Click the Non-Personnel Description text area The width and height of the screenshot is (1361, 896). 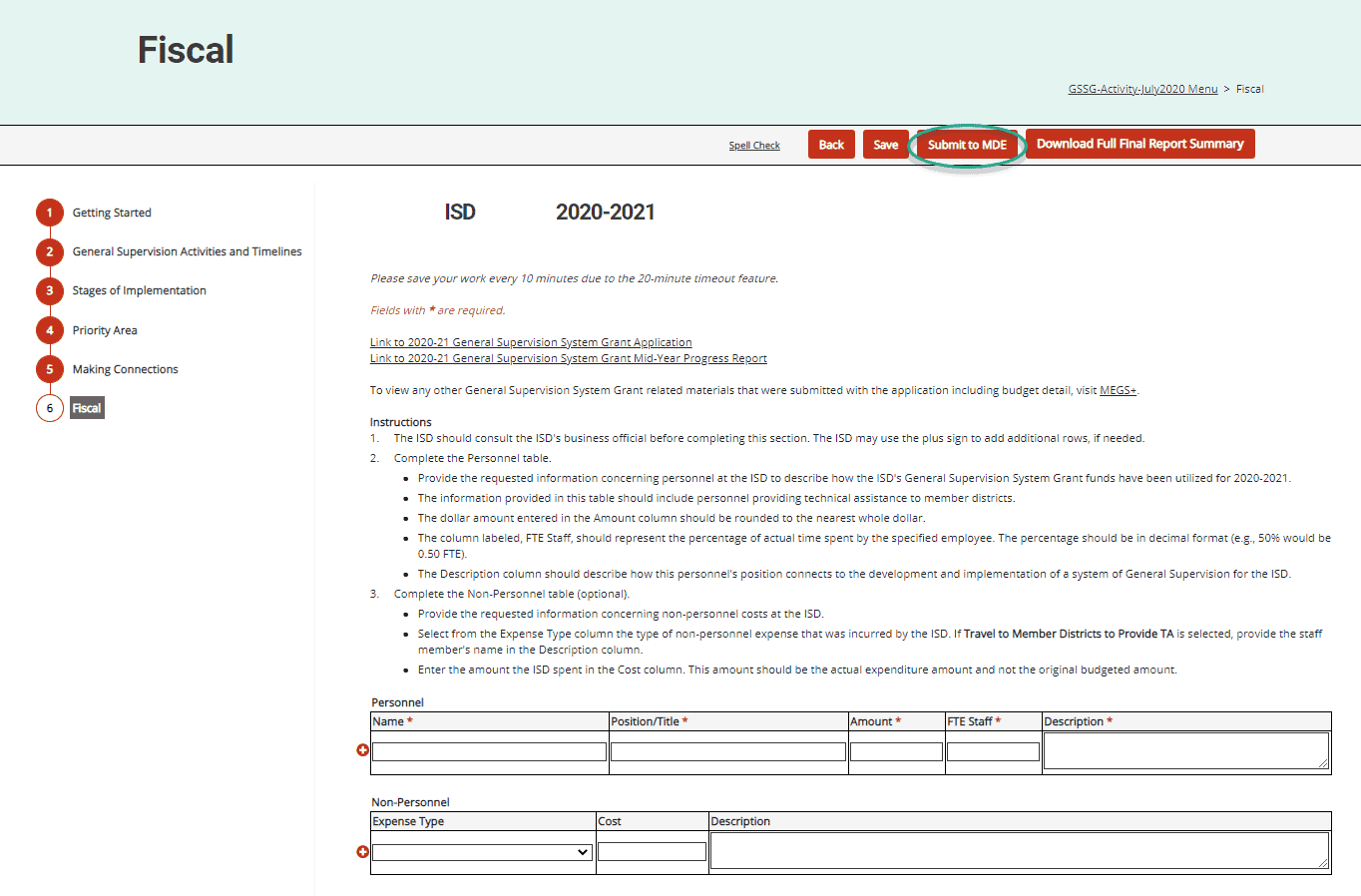[1019, 851]
